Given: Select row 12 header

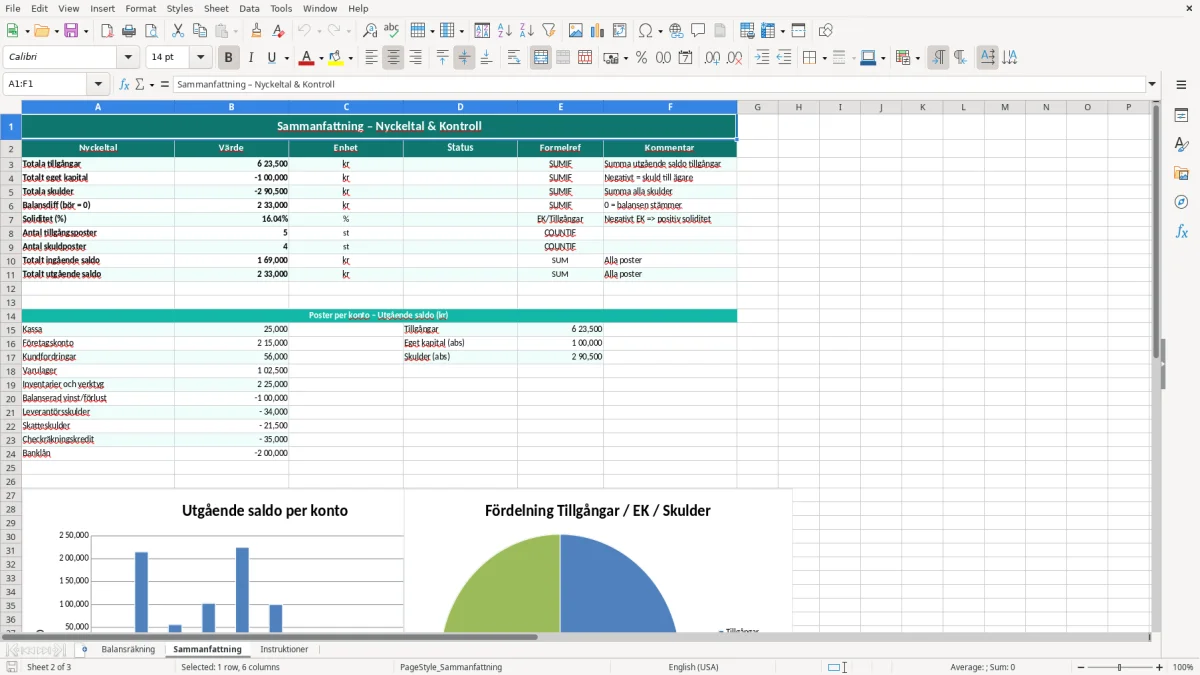Looking at the screenshot, I should coord(11,288).
